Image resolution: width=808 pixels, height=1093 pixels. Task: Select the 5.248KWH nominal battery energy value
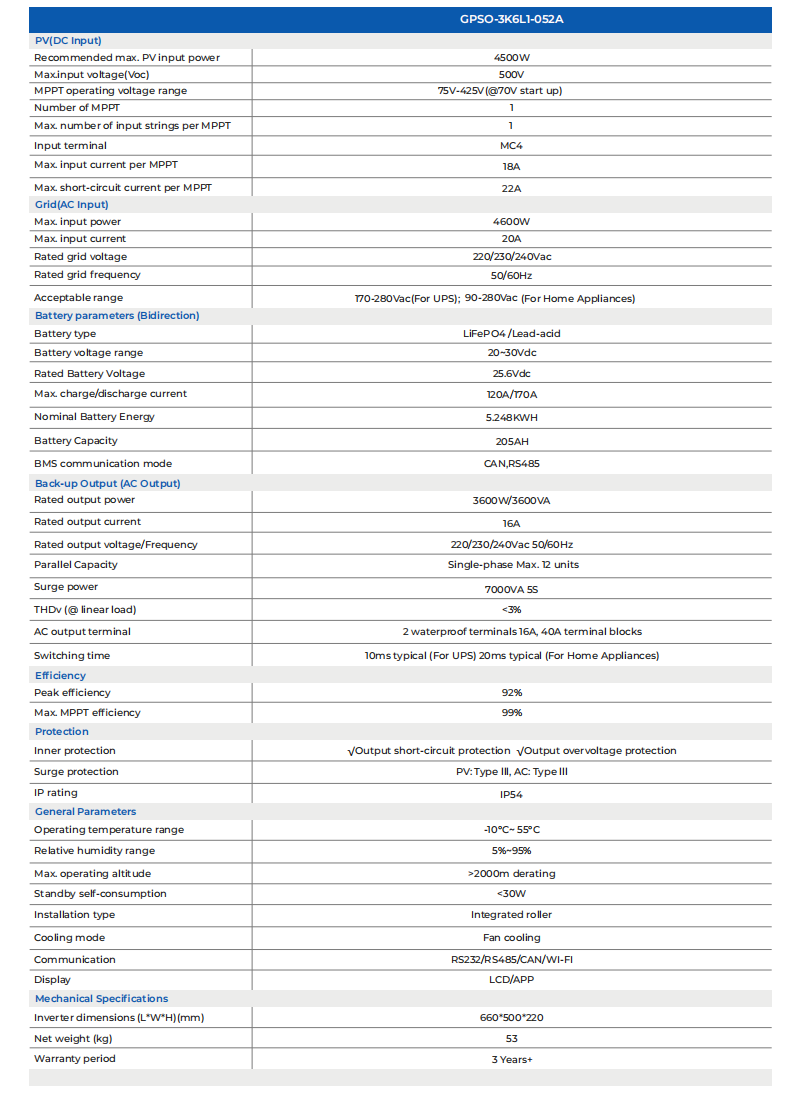coord(511,417)
